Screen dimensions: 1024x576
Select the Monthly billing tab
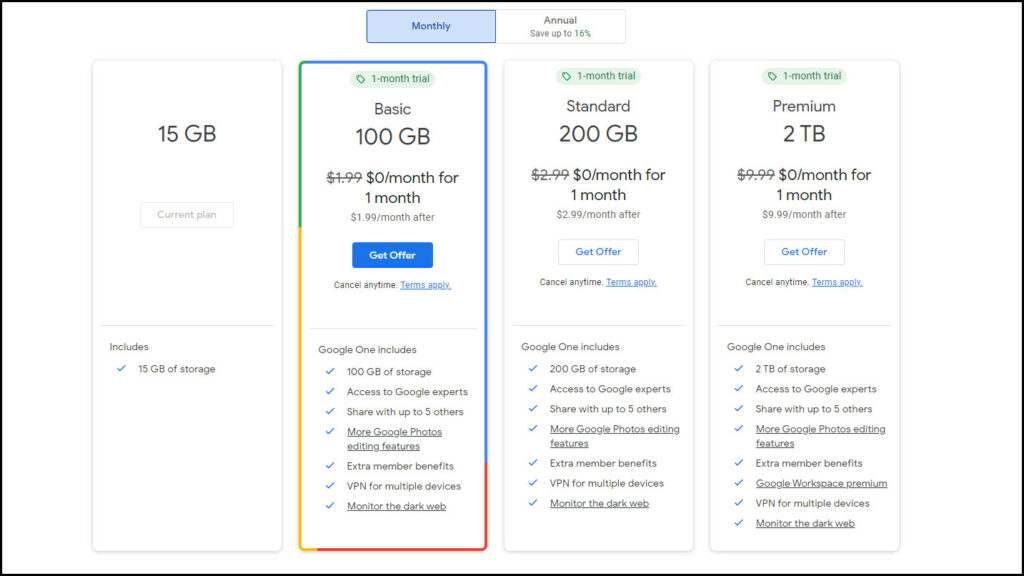[x=430, y=26]
